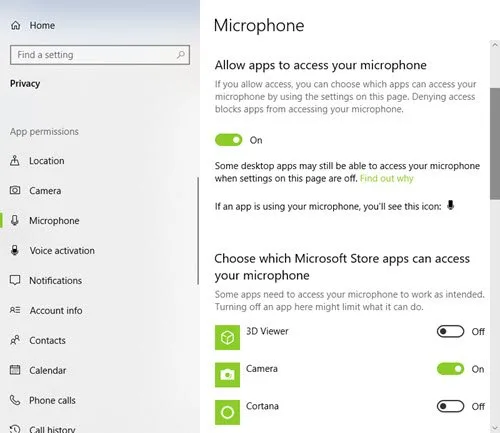
Task: Click the Home icon in sidebar
Action: [15, 25]
